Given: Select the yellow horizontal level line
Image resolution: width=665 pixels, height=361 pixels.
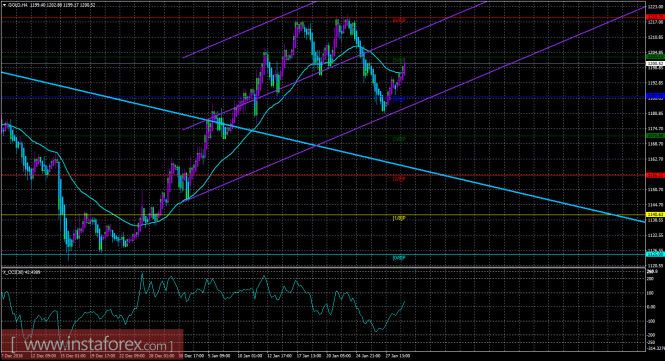Looking at the screenshot, I should (322, 215).
